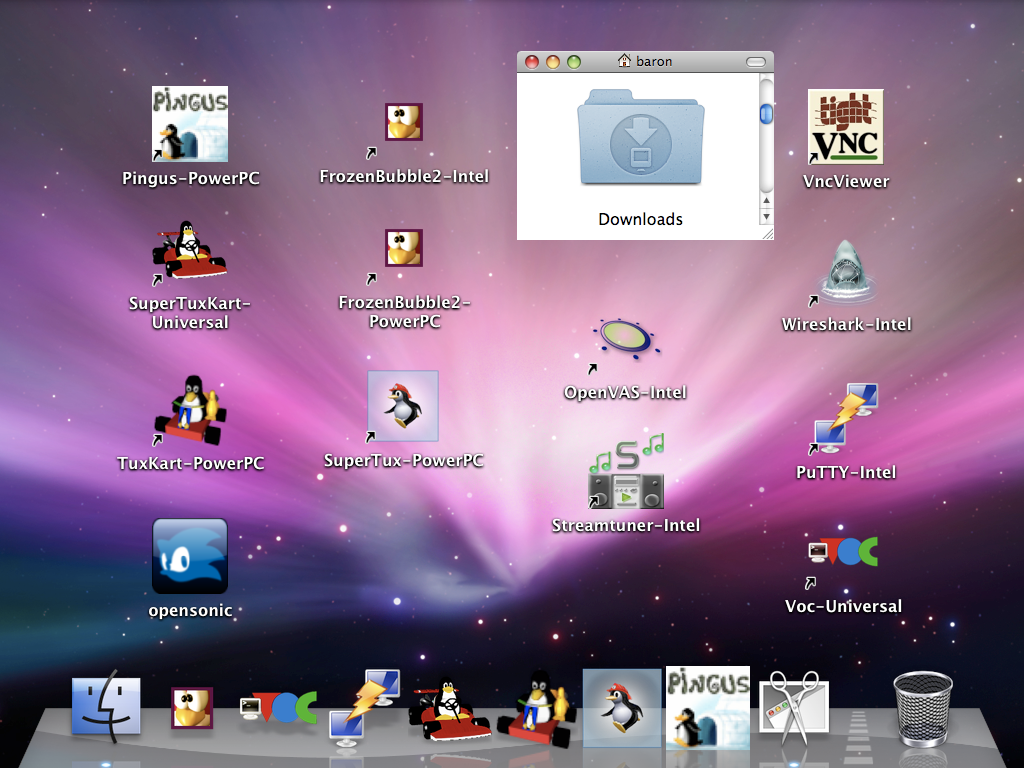Select the Streamtuner-Intel boombox icon

626,472
